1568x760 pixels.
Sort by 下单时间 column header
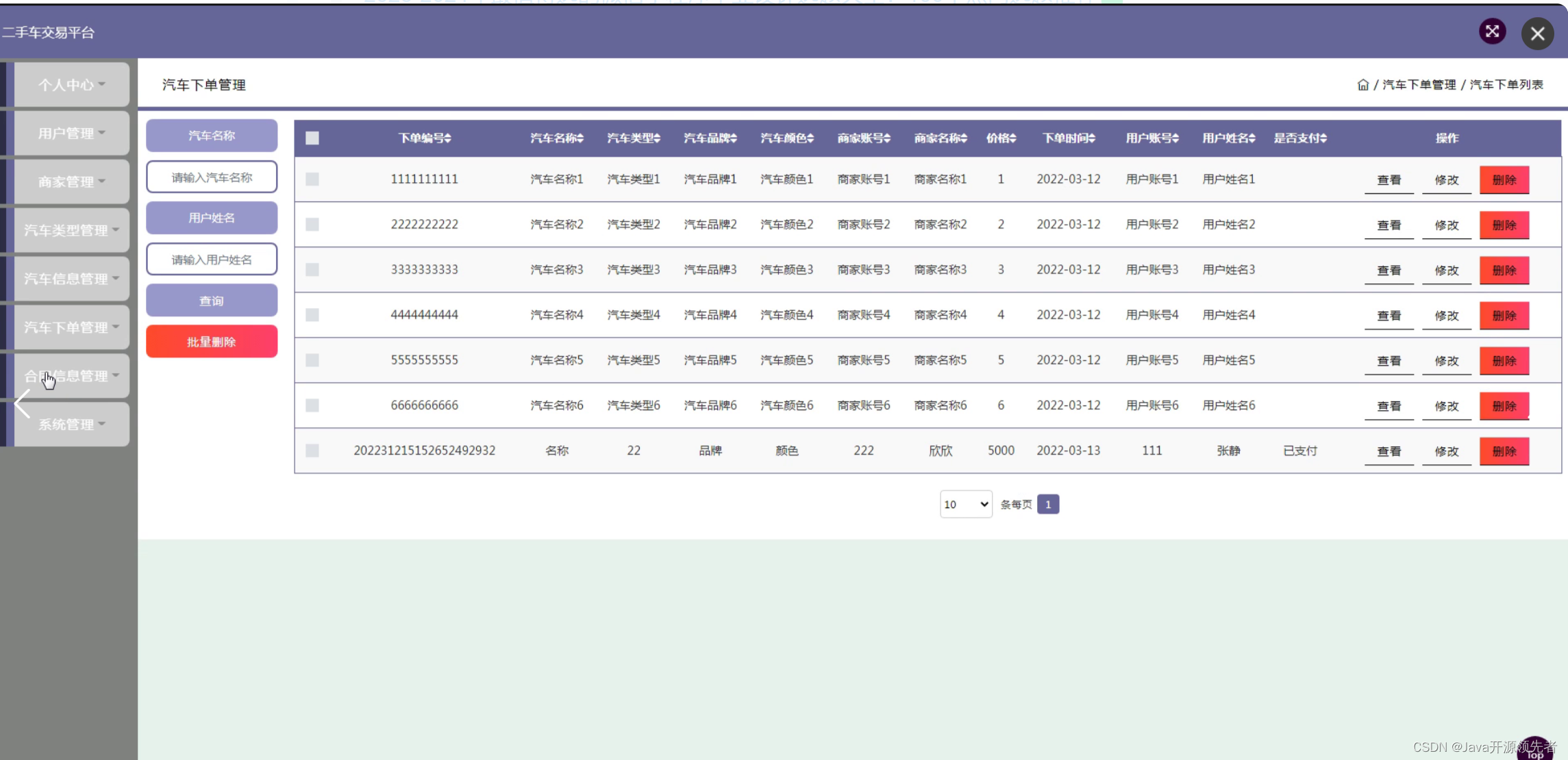click(1068, 138)
